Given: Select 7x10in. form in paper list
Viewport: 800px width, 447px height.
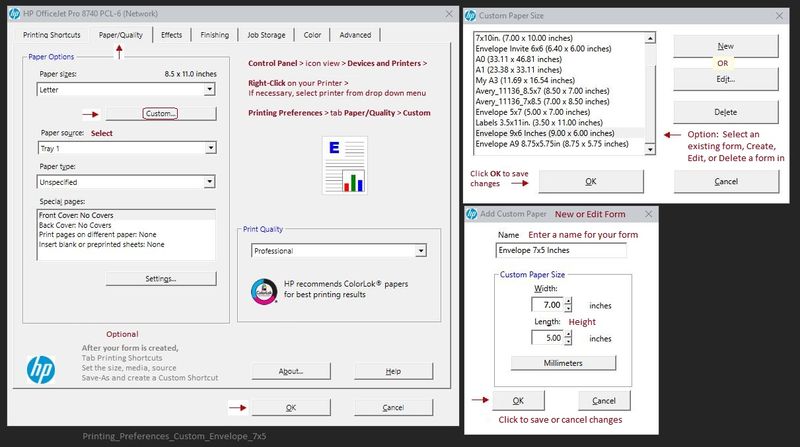Looking at the screenshot, I should 559,38.
